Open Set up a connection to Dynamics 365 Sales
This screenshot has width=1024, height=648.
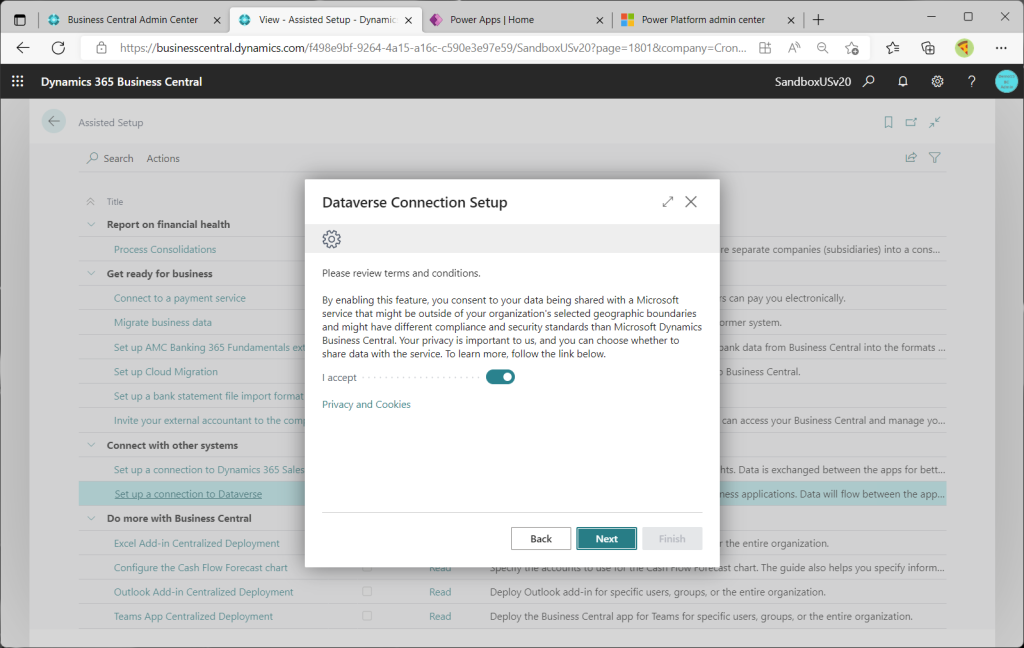coord(209,470)
